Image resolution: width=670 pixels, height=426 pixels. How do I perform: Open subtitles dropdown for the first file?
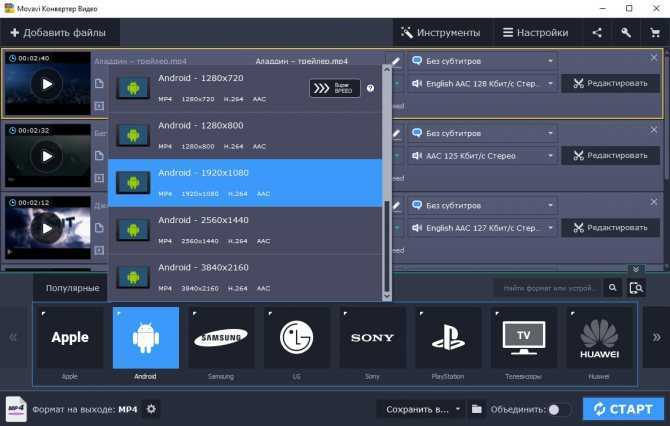[482, 61]
